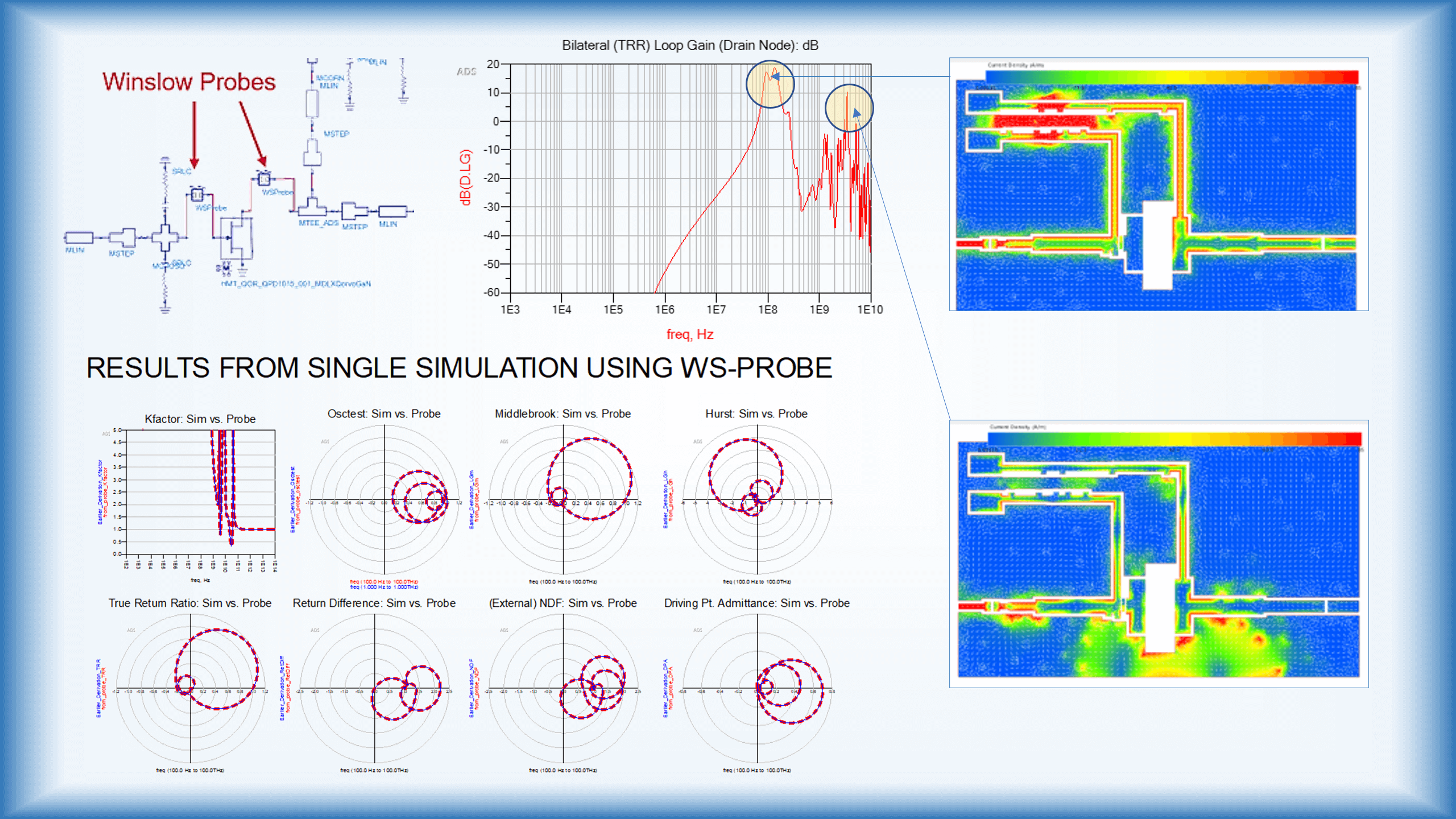Image resolution: width=1456 pixels, height=819 pixels.
Task: Click the right WSProbe symbol near MTEE
Action: [x=264, y=179]
